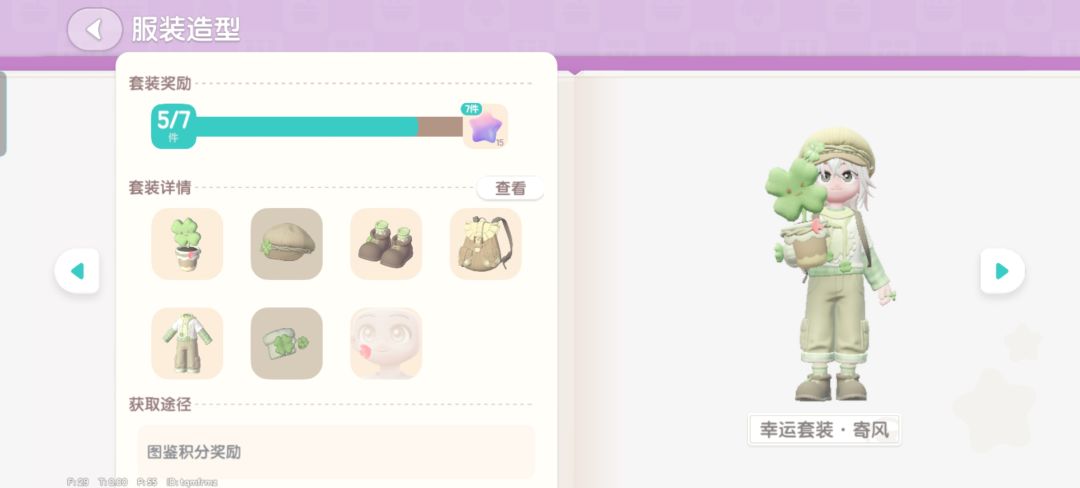Select the clover handkerchief accessory item

click(x=287, y=343)
